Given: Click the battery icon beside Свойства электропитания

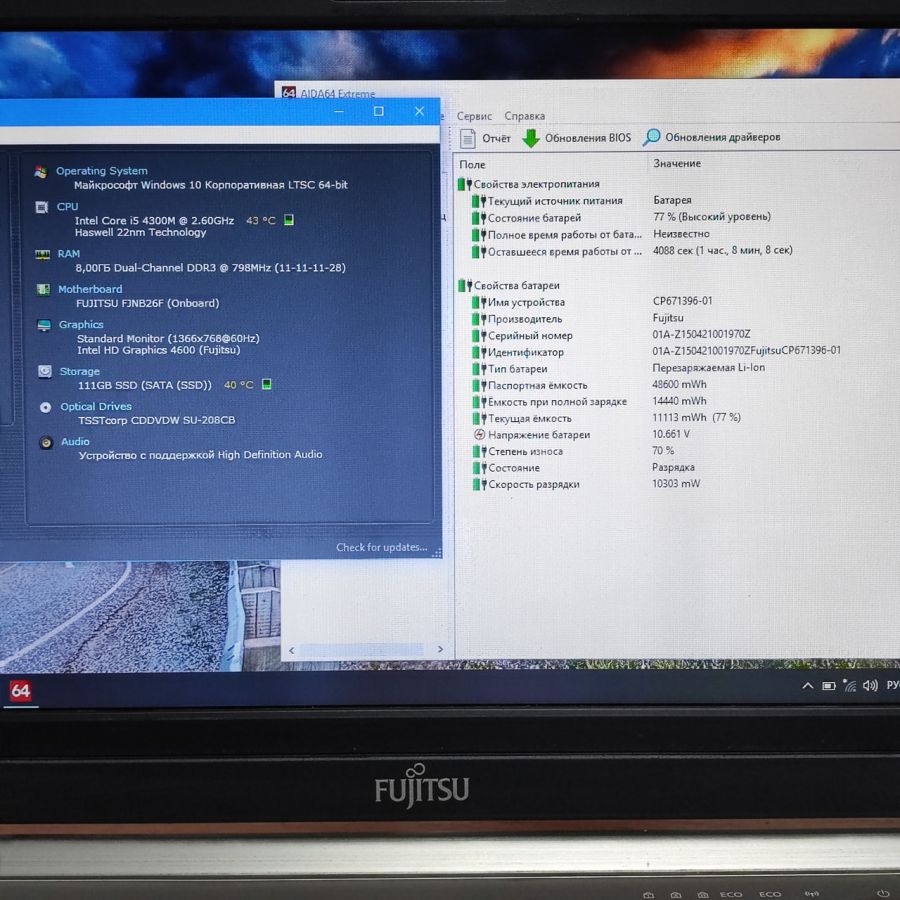Looking at the screenshot, I should (465, 184).
